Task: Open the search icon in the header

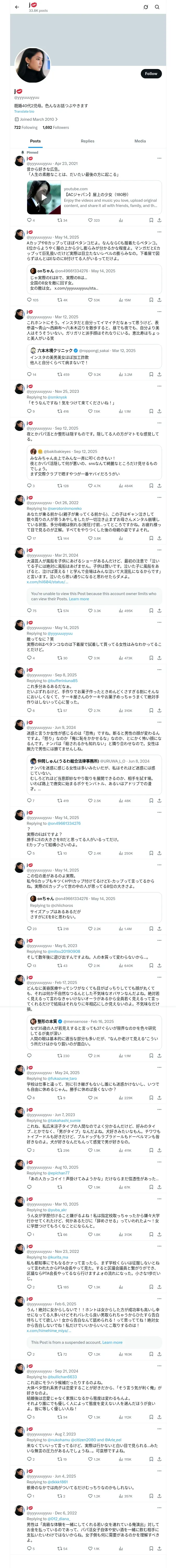Action: 157,7
